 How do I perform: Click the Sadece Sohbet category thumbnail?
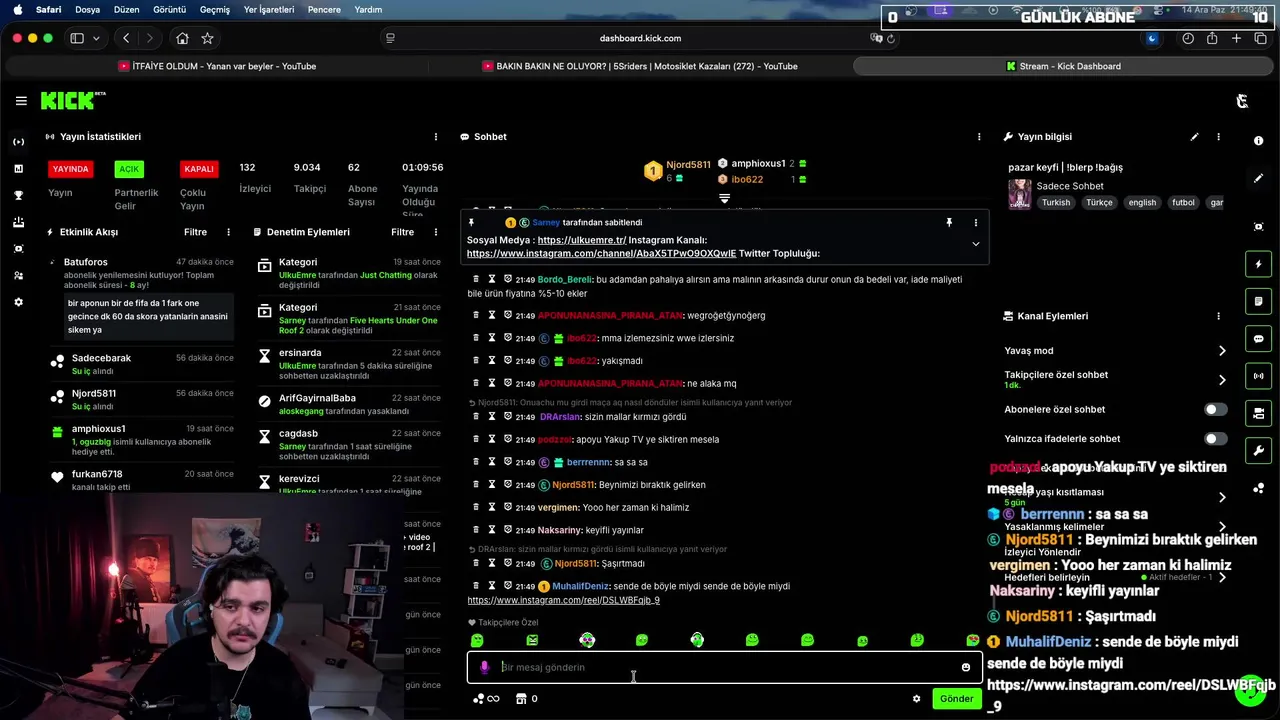(x=1019, y=194)
